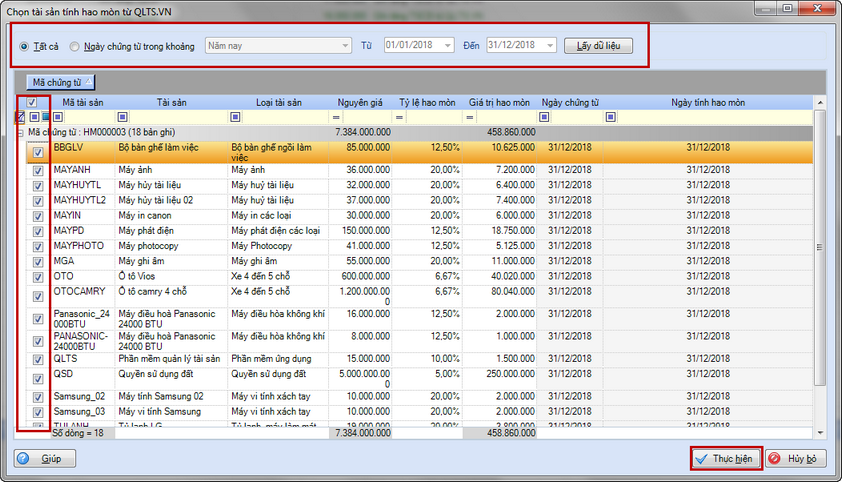Toggle checkbox for MAYPHOTO row
Viewport: 842px width, 482px height.
[38, 247]
